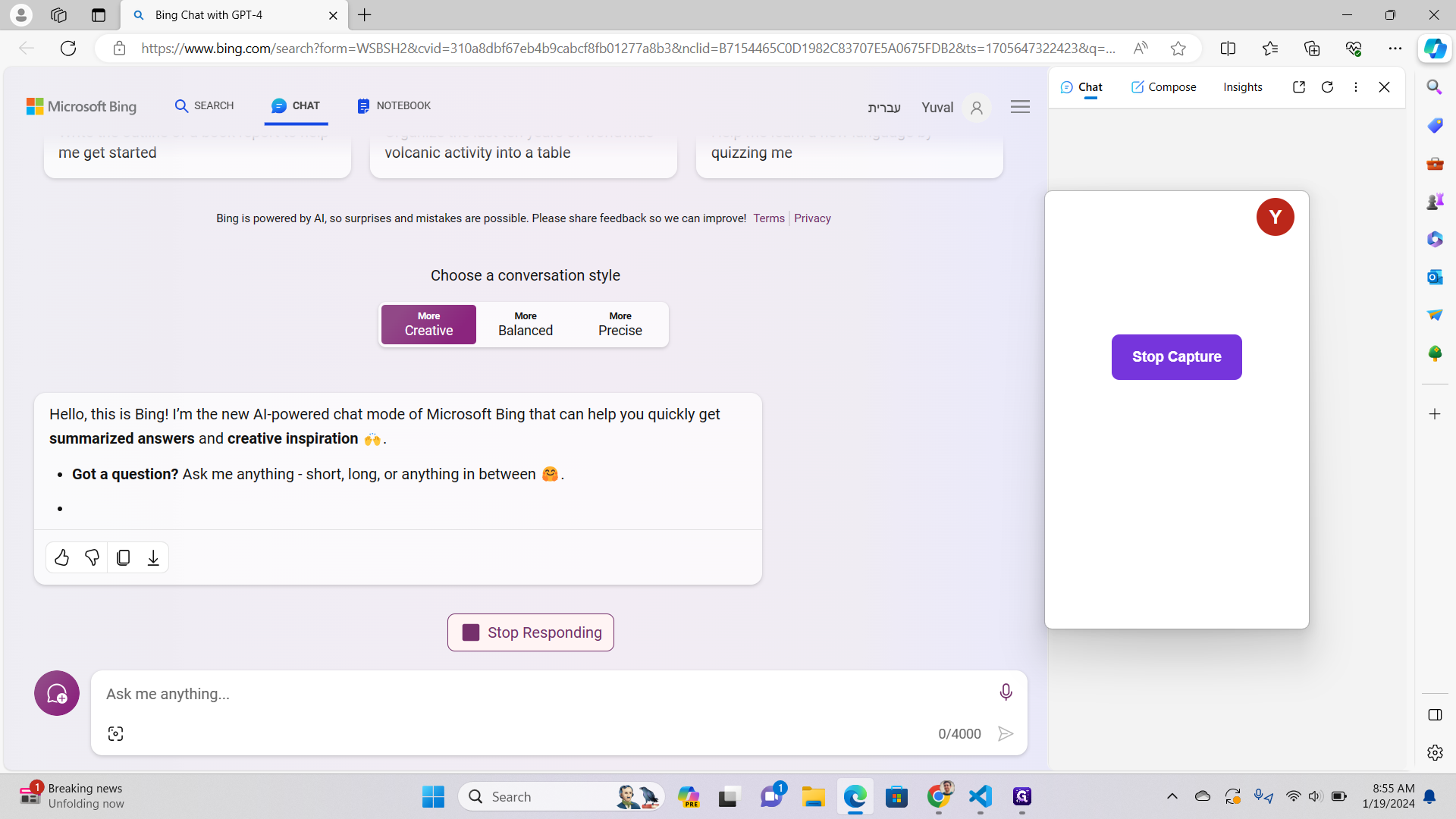The height and width of the screenshot is (819, 1456).
Task: Open Microsoft 365 sidebar icon
Action: pyautogui.click(x=1435, y=239)
